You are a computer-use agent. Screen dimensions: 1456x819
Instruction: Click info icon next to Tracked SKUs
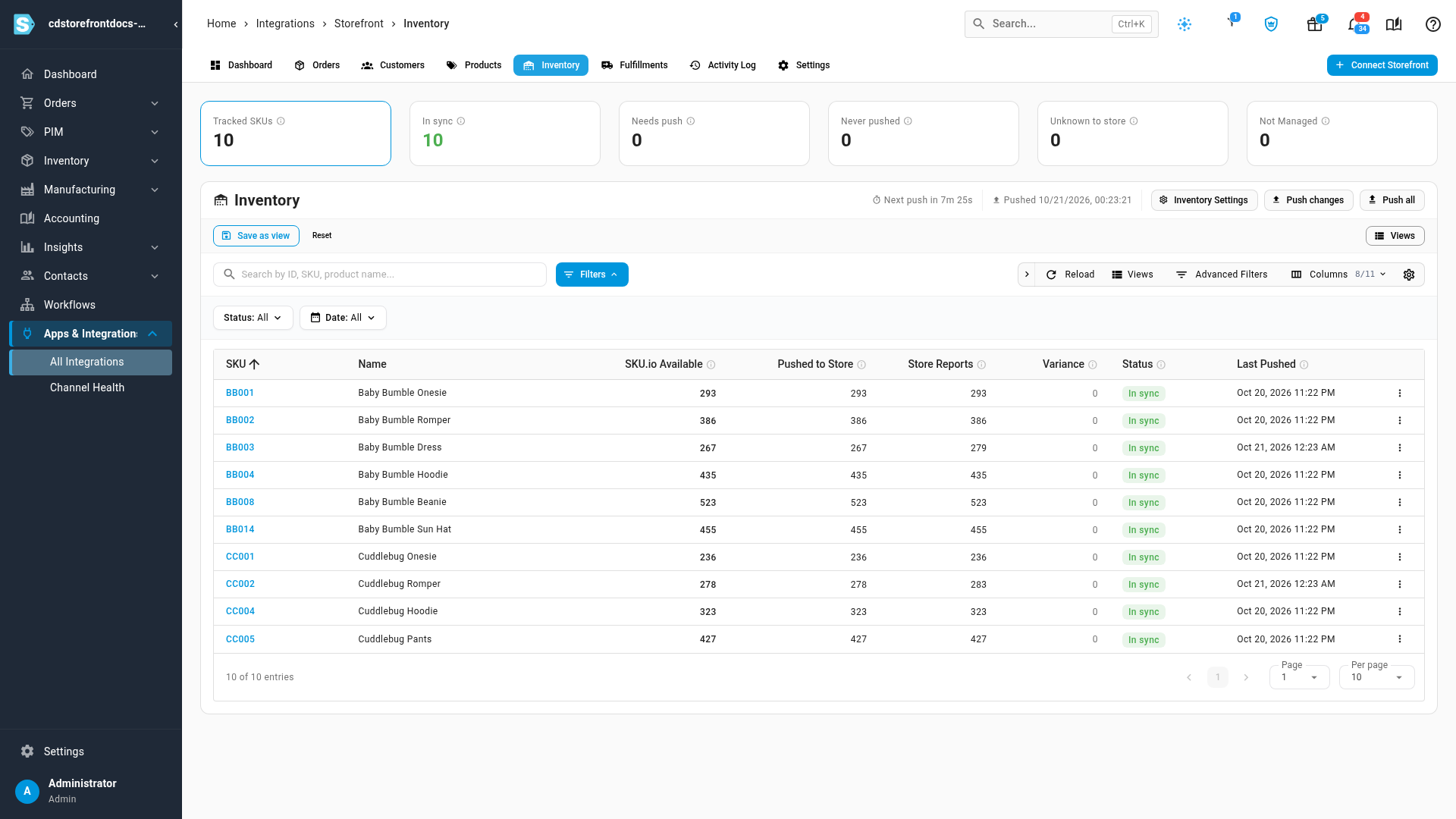point(281,121)
